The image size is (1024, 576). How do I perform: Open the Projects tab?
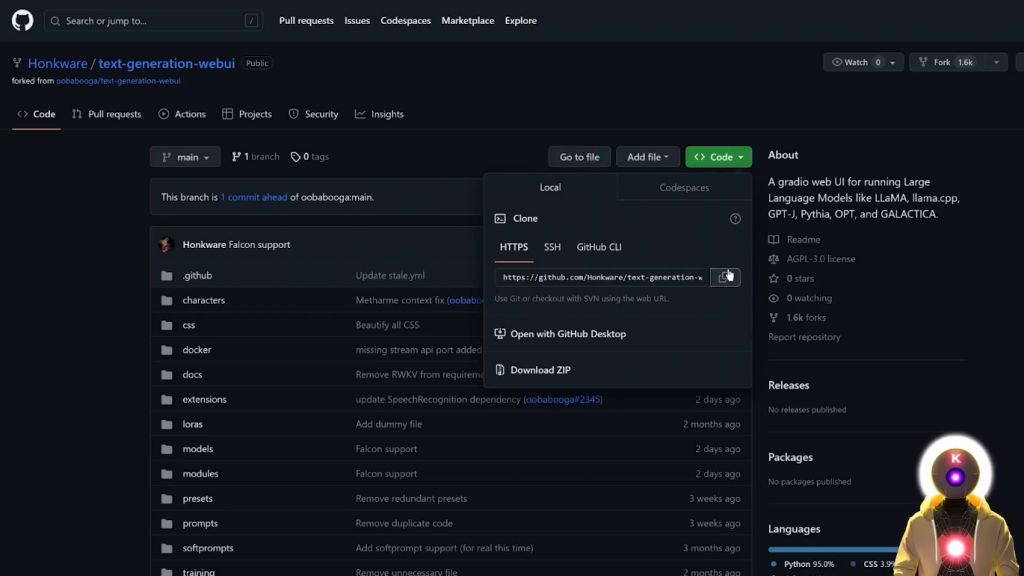[247, 114]
